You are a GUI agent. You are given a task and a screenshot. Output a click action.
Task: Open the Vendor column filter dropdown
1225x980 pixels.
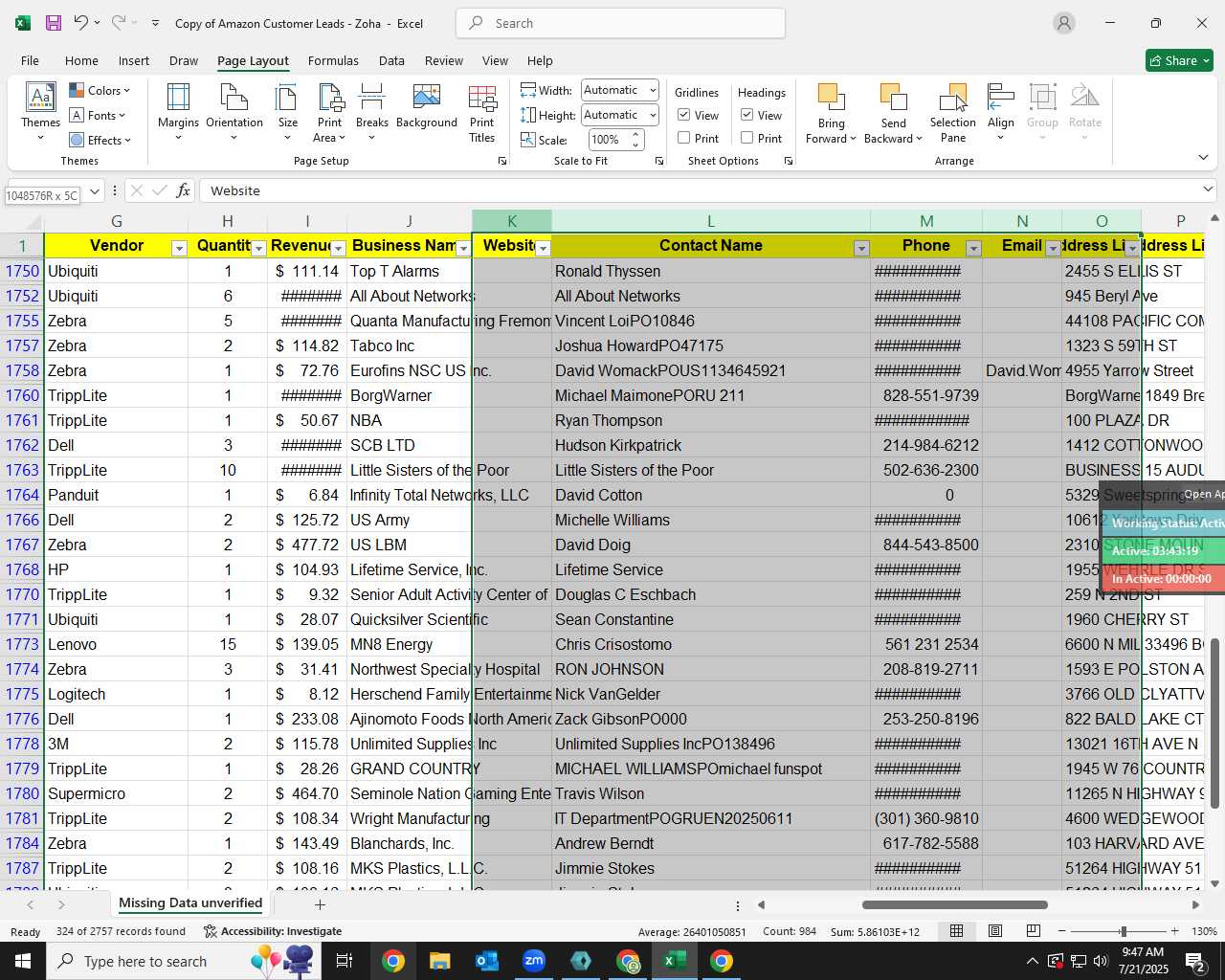pyautogui.click(x=179, y=249)
